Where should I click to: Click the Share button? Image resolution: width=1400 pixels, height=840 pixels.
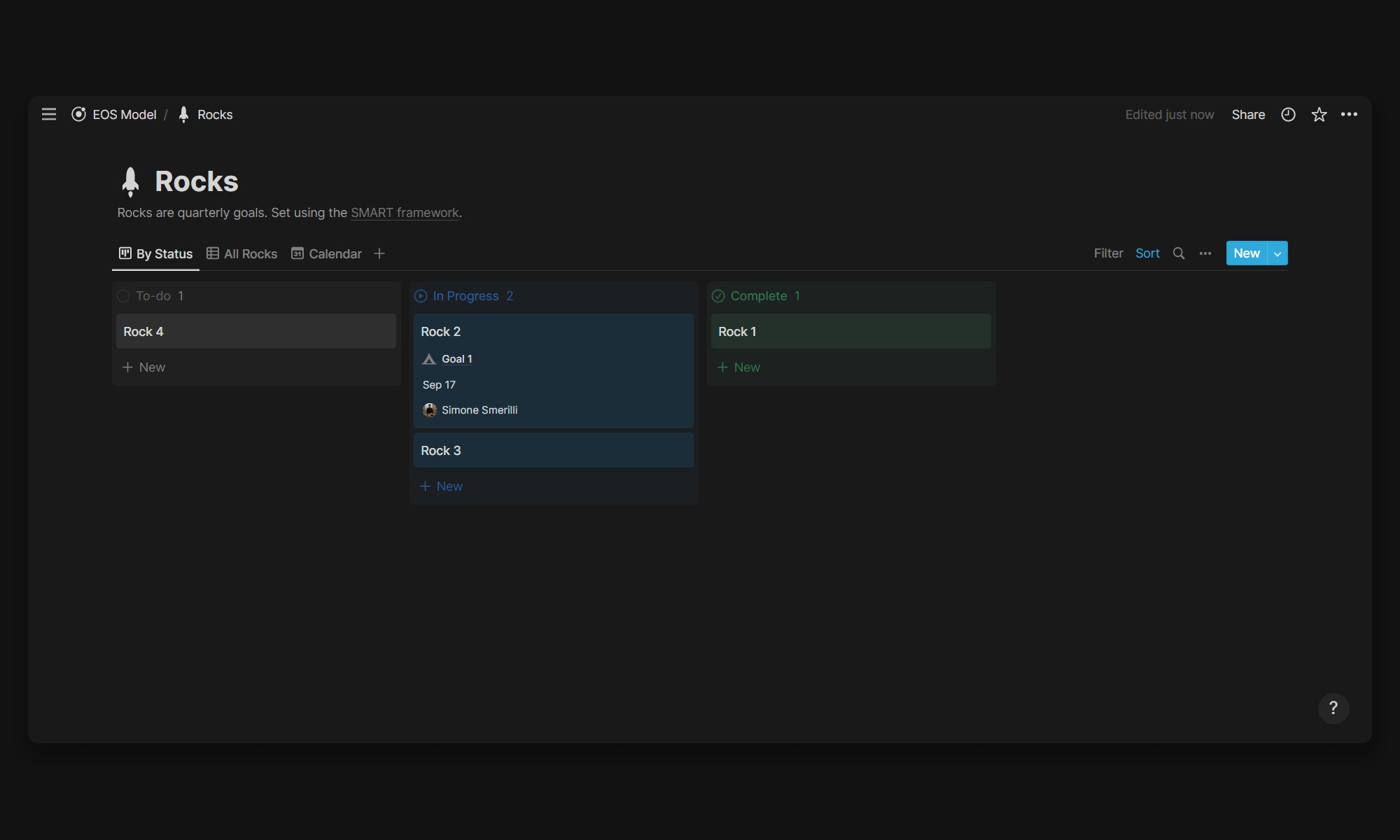[x=1248, y=114]
